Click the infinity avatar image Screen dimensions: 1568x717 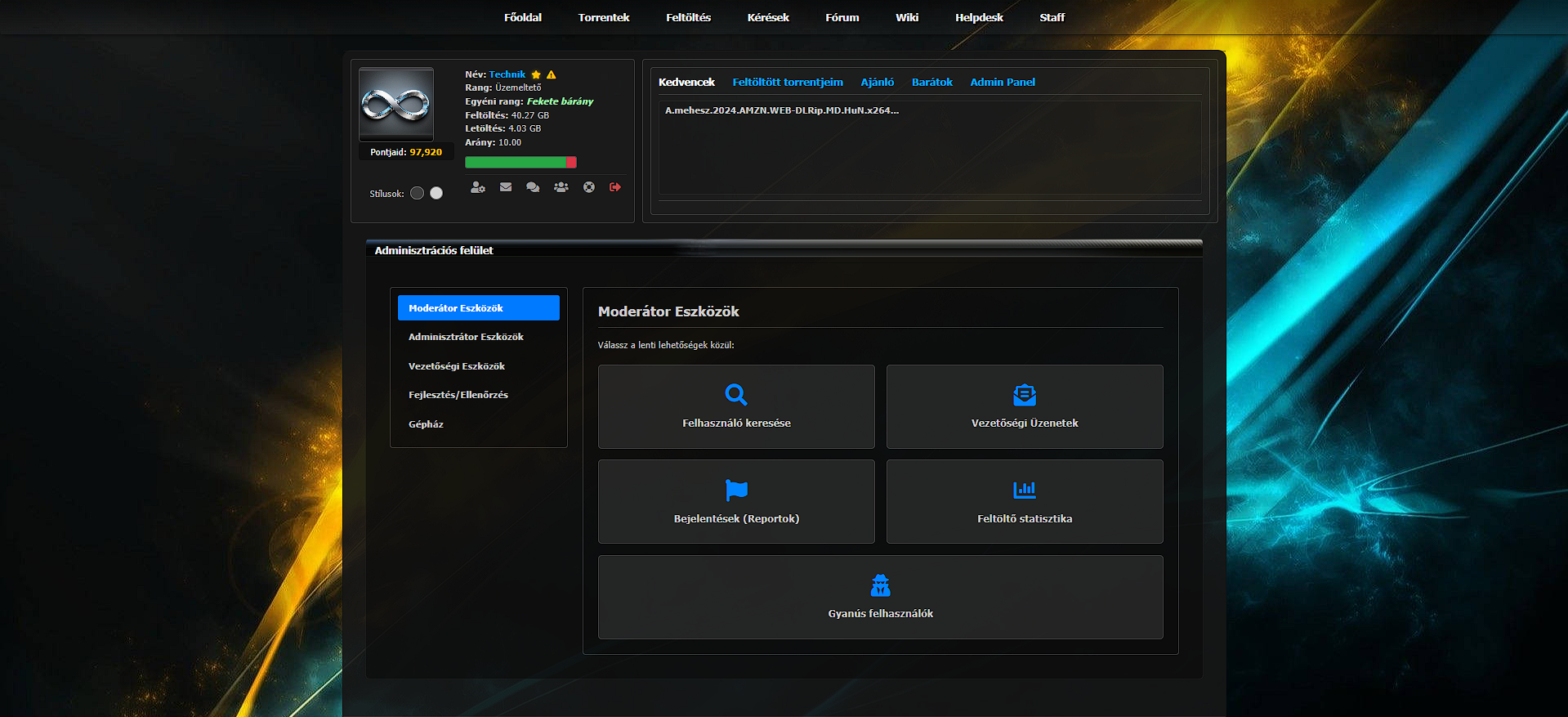click(x=396, y=104)
